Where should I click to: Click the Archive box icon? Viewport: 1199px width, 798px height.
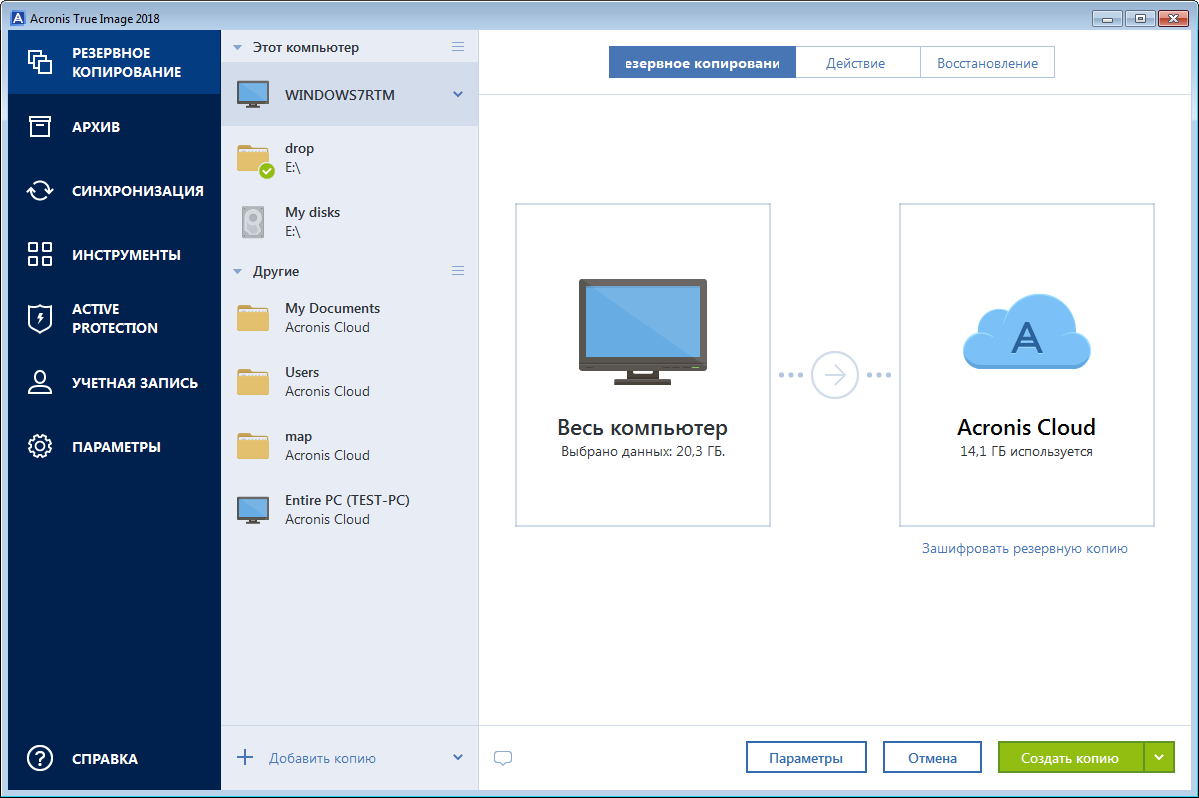pos(40,126)
